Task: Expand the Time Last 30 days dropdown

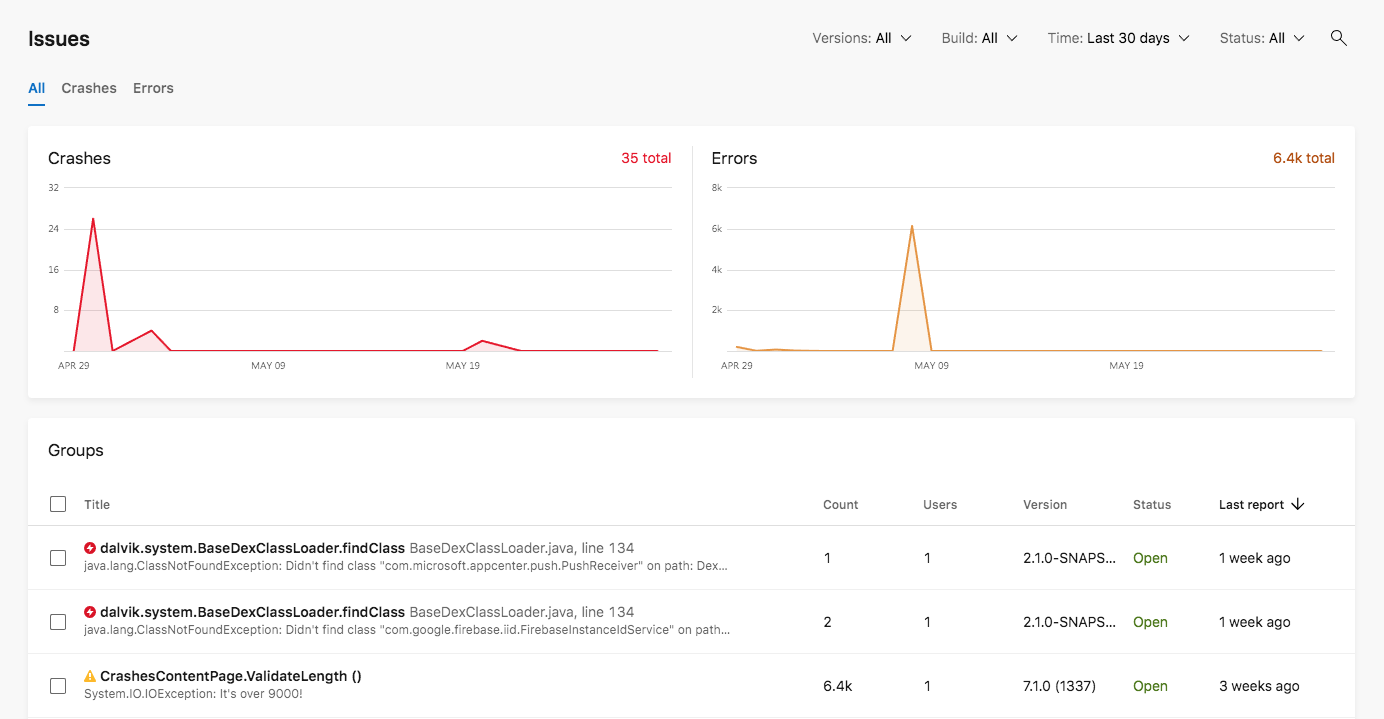Action: pyautogui.click(x=1118, y=38)
